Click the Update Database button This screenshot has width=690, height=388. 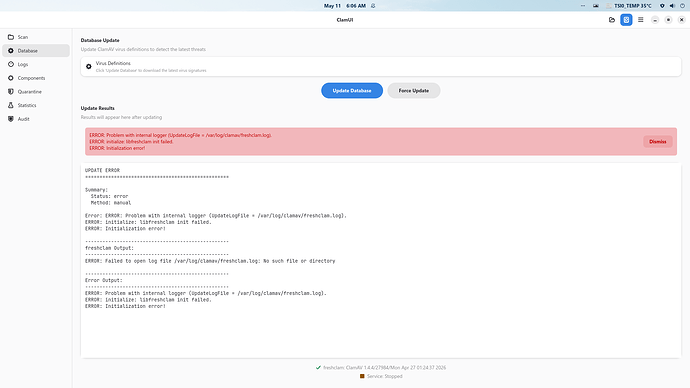pyautogui.click(x=352, y=91)
